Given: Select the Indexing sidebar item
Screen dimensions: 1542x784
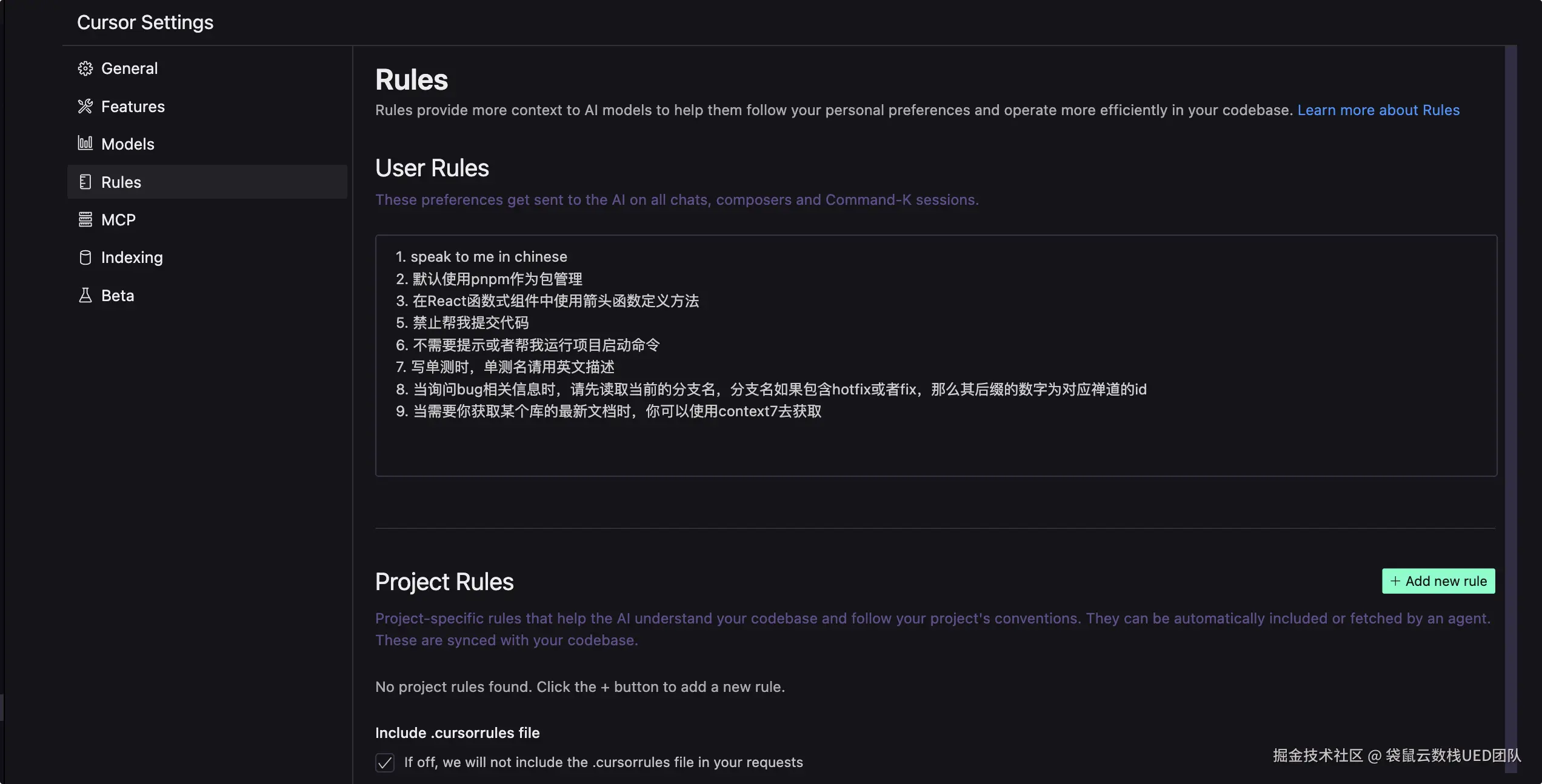Looking at the screenshot, I should coord(132,257).
